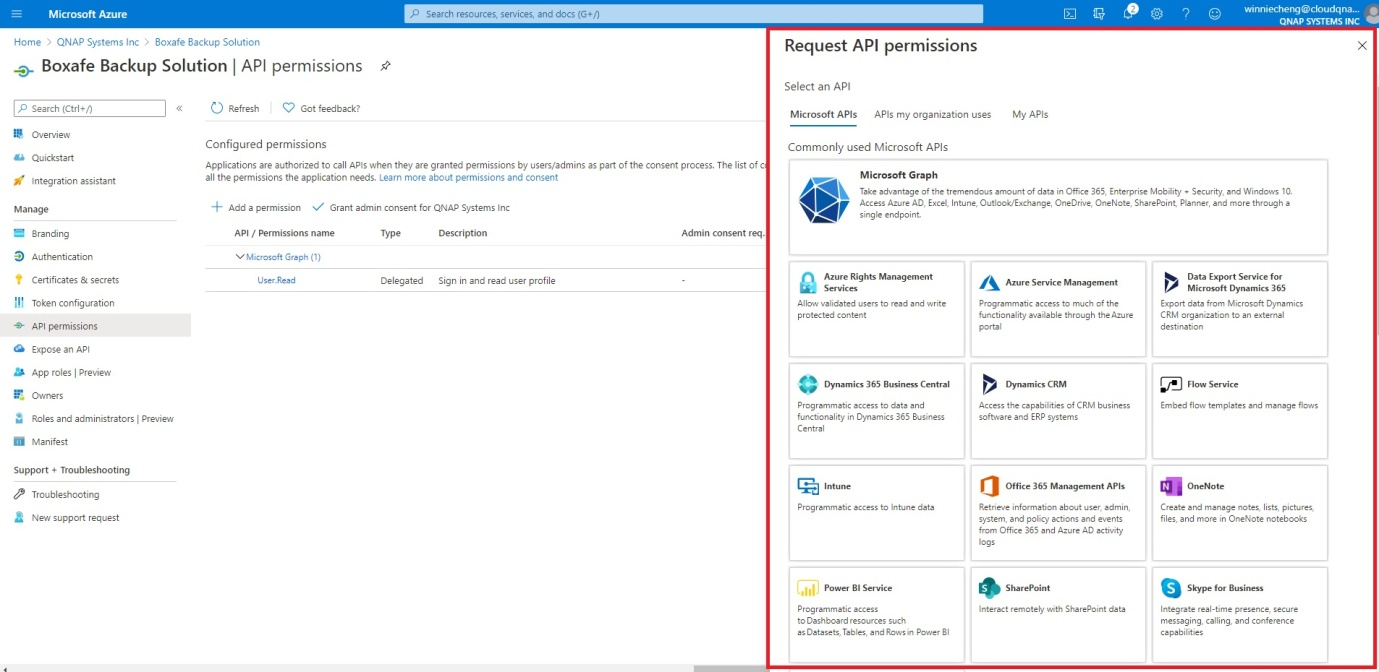Click the Data Export Service icon
Screen dimensions: 1379x672
pos(1171,283)
